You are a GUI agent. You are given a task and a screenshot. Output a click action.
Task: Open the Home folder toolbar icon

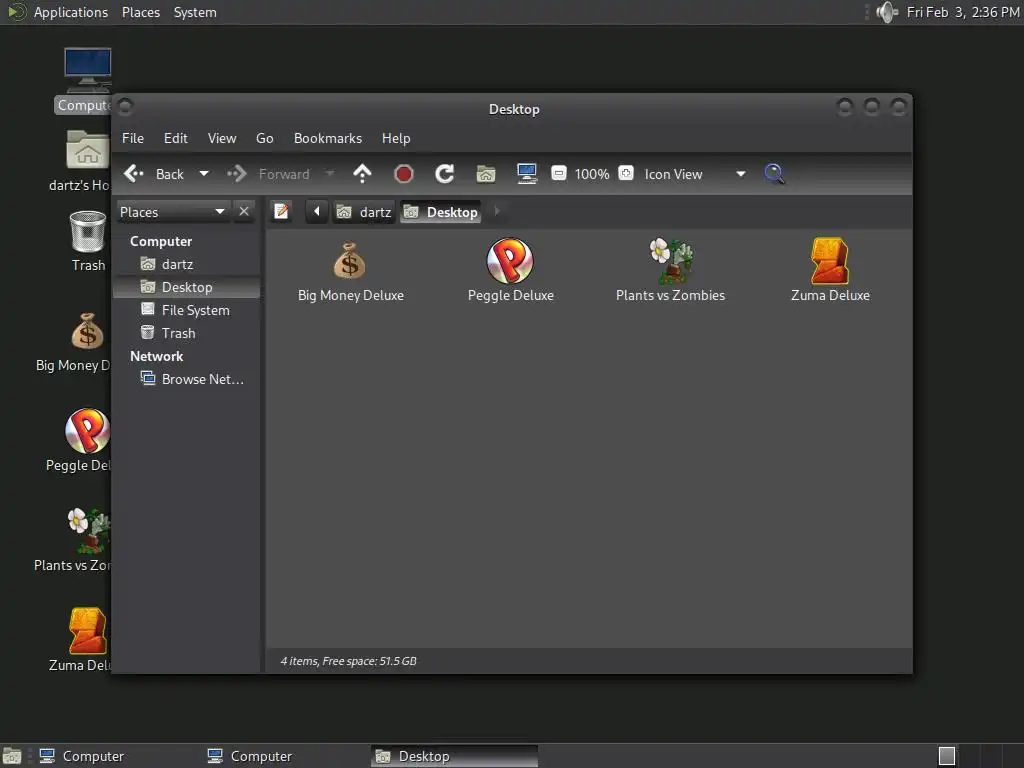coord(486,174)
